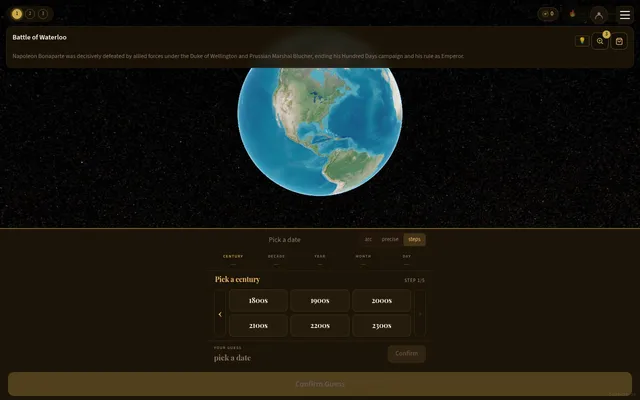Click the STEP 1/5 label
The height and width of the screenshot is (400, 640).
coord(414,280)
